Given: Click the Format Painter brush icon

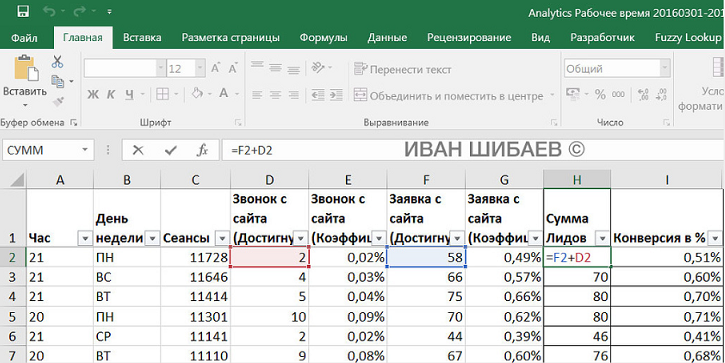Looking at the screenshot, I should click(x=58, y=102).
